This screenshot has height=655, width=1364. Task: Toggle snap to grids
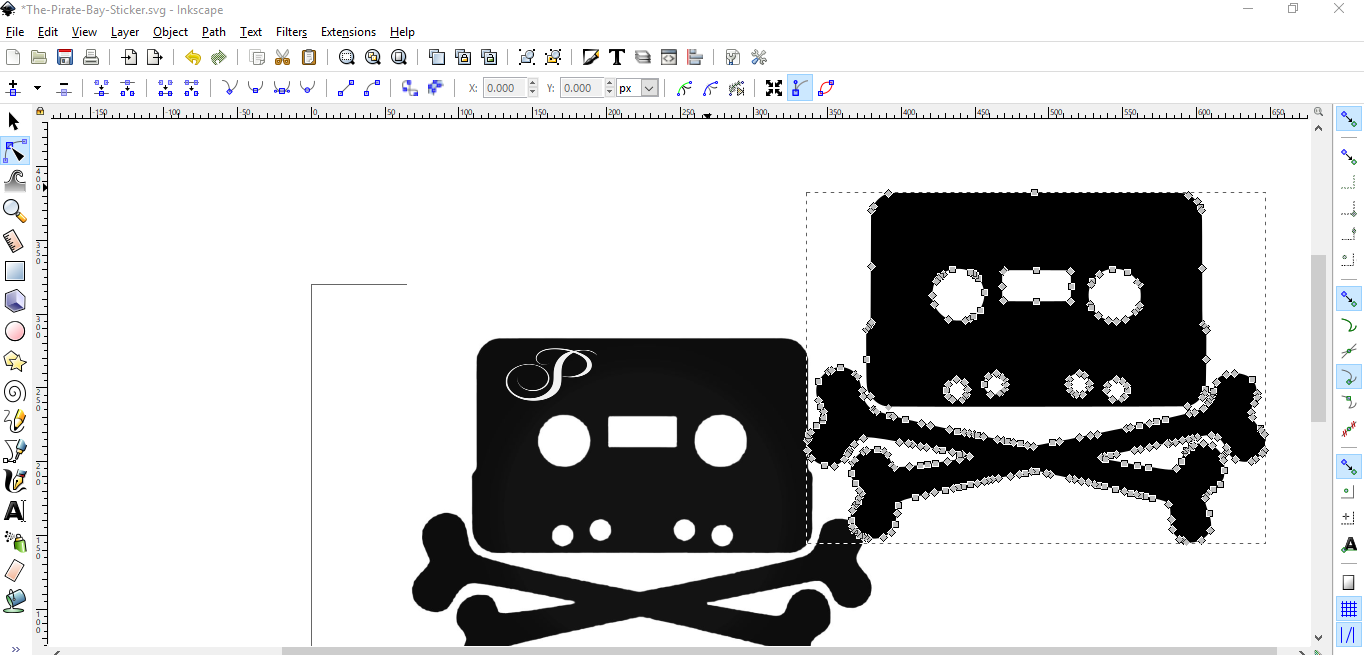pyautogui.click(x=1348, y=609)
